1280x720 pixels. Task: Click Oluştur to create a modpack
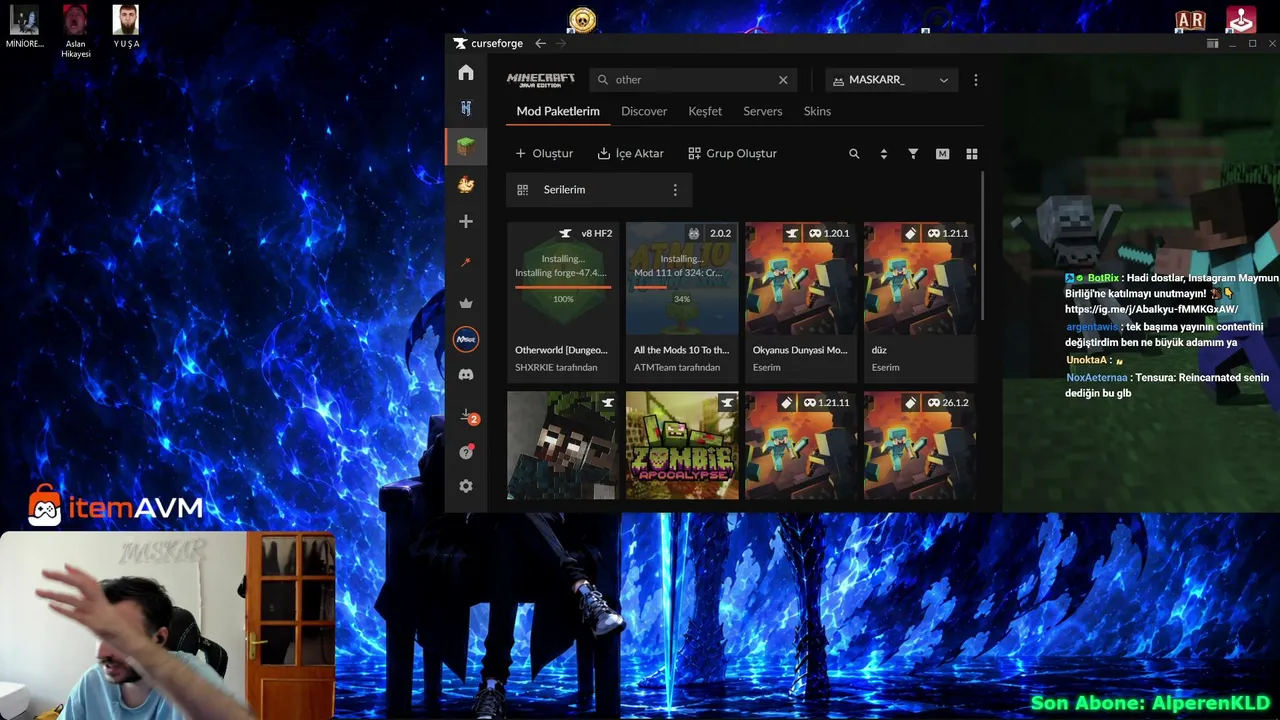tap(544, 154)
